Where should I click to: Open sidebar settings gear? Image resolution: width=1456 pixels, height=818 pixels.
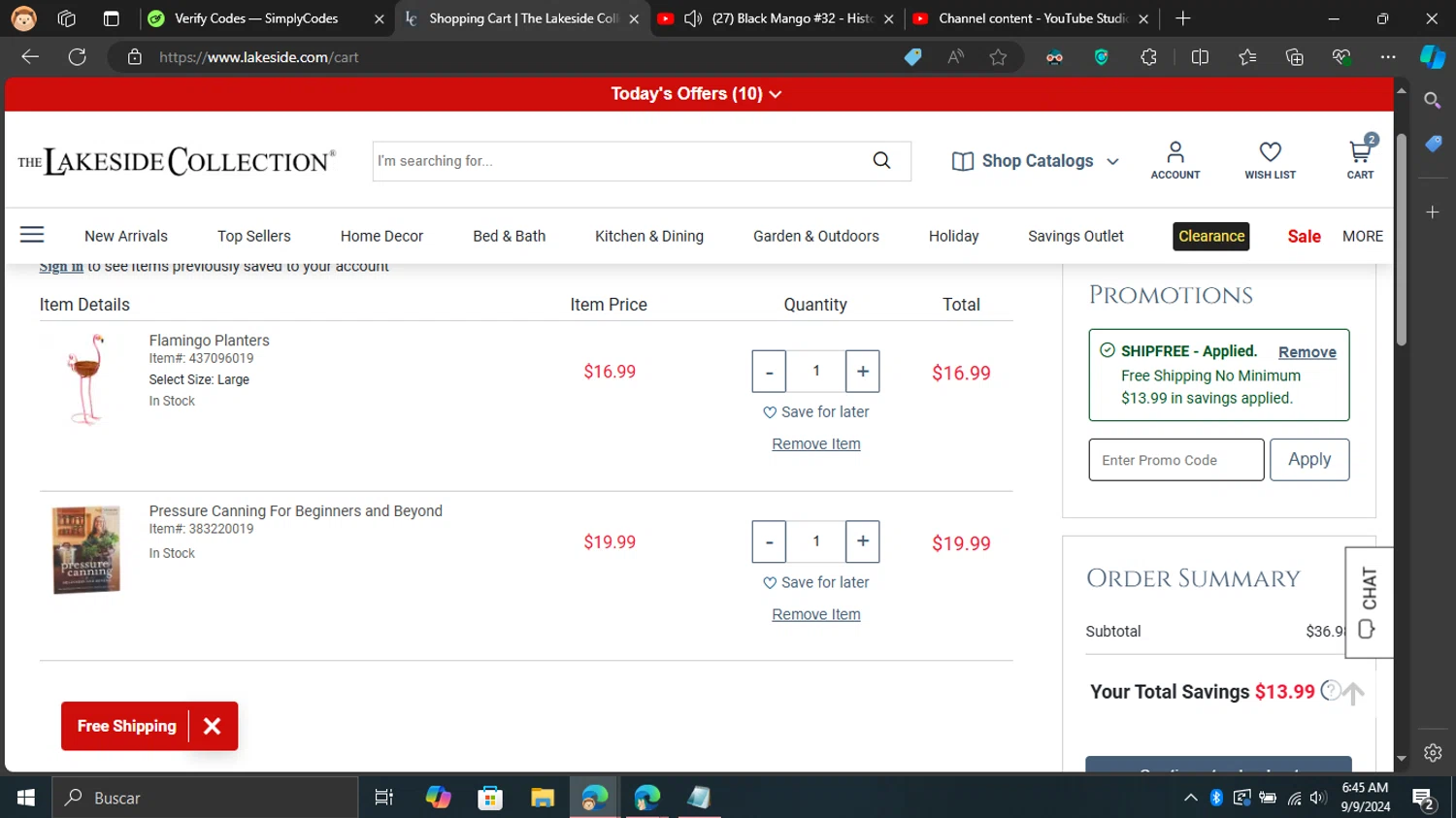(x=1433, y=752)
